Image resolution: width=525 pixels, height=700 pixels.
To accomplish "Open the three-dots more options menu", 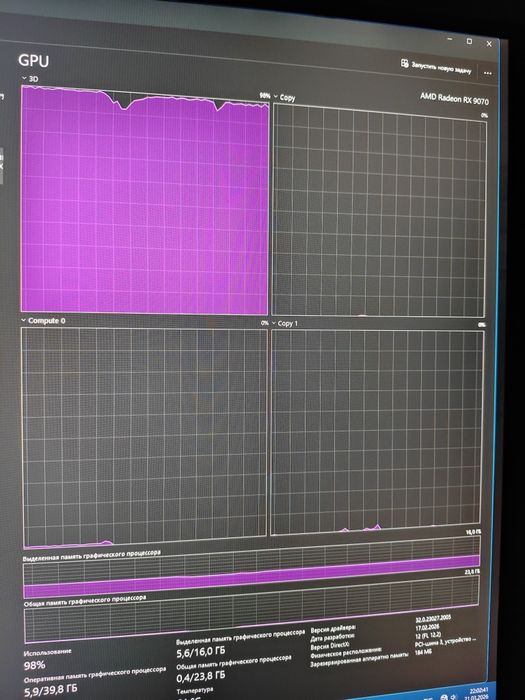I will point(488,73).
